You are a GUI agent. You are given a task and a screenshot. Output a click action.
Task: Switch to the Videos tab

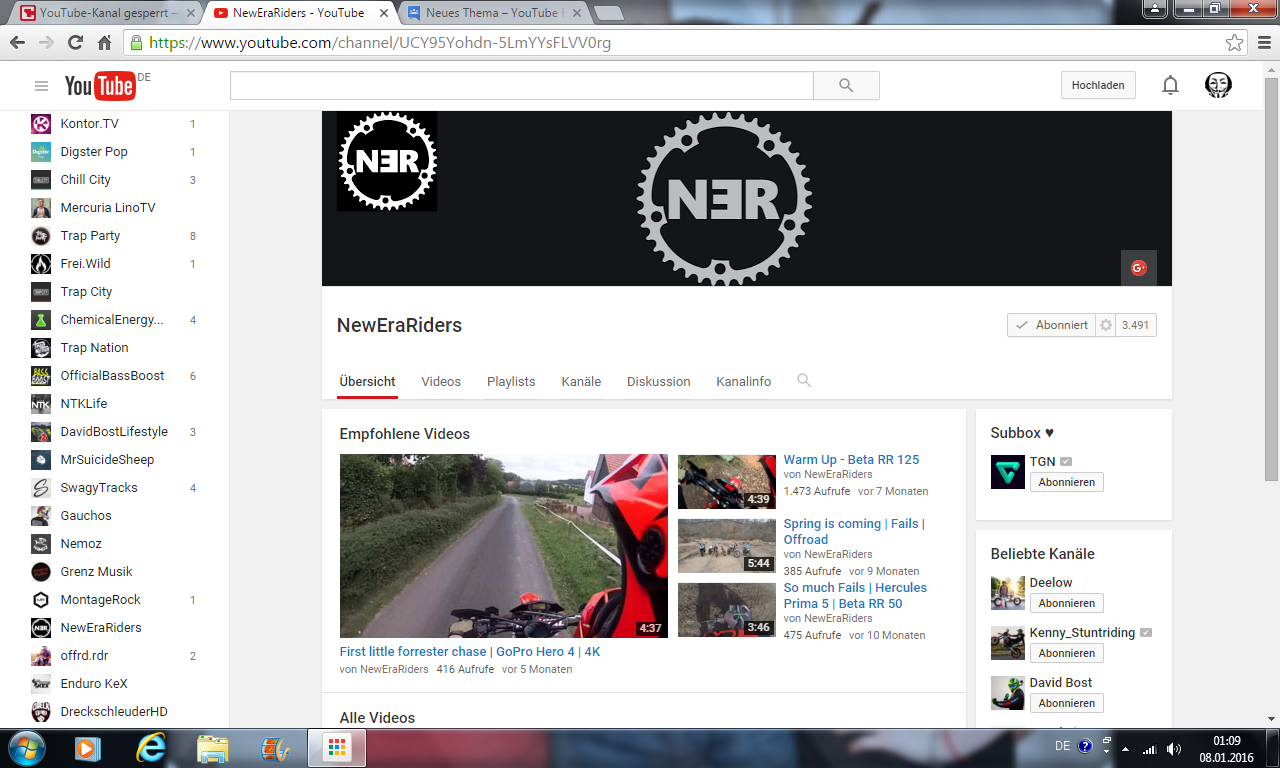tap(441, 381)
